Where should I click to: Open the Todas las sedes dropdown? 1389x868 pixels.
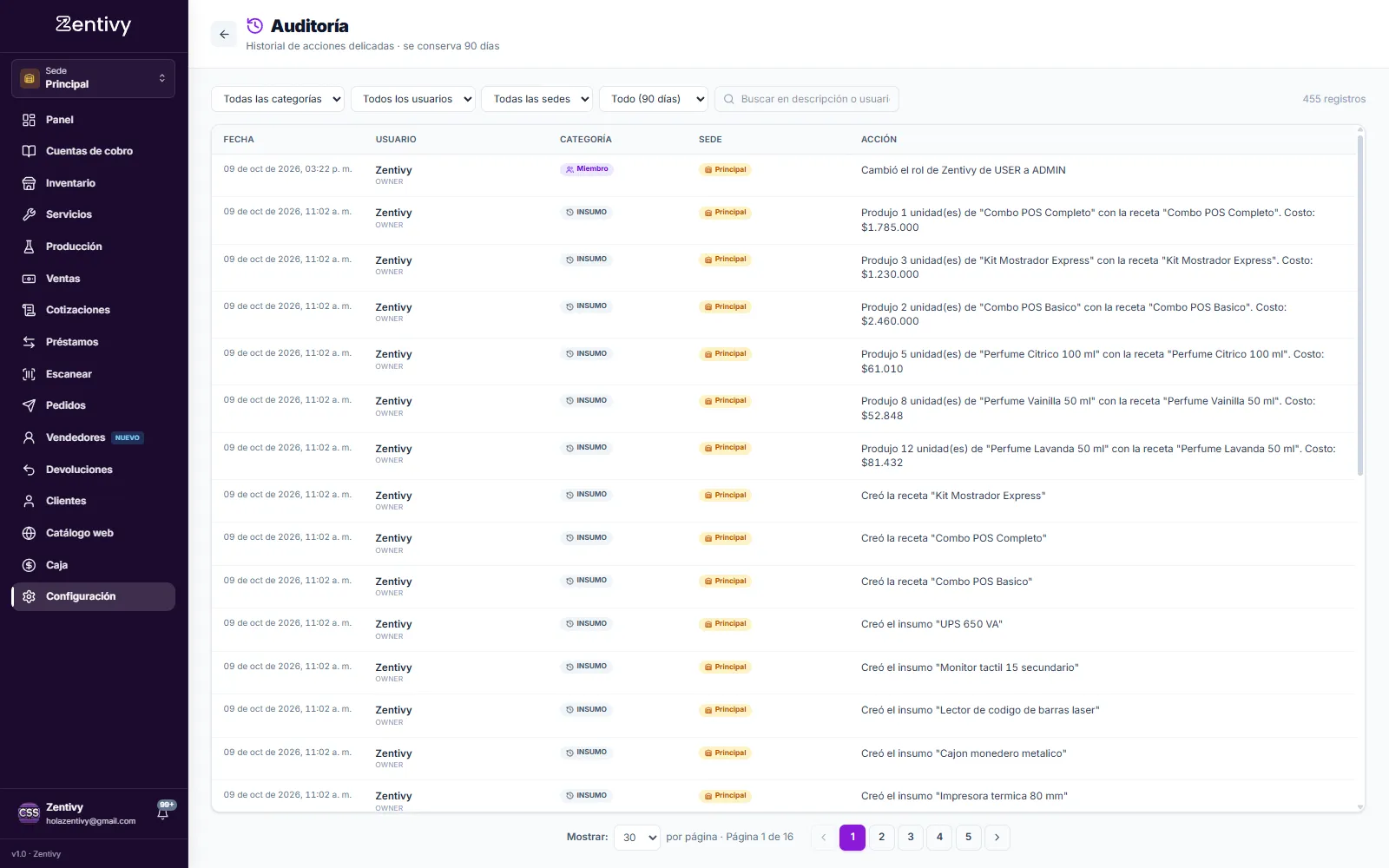(x=537, y=99)
